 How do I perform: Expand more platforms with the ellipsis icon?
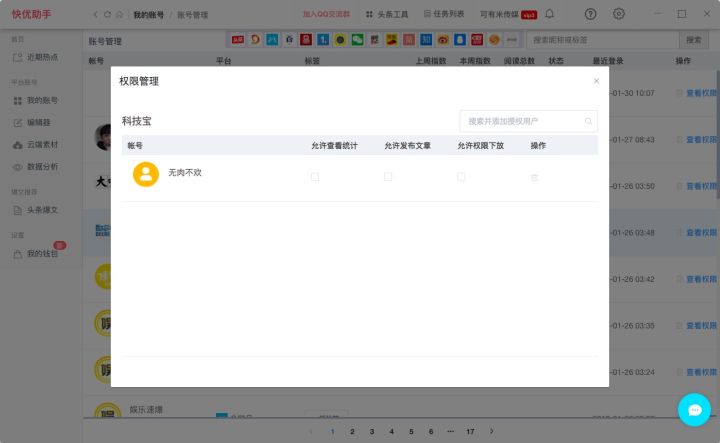point(511,39)
